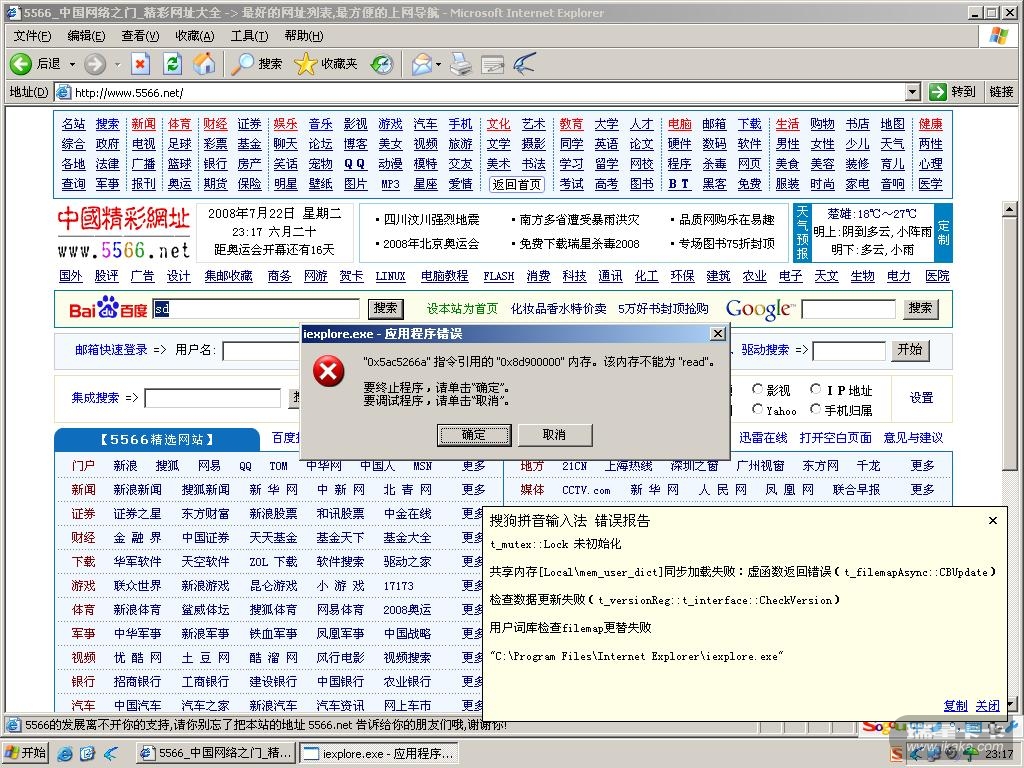Select the Yahoo radio button
This screenshot has width=1024, height=768.
[758, 409]
